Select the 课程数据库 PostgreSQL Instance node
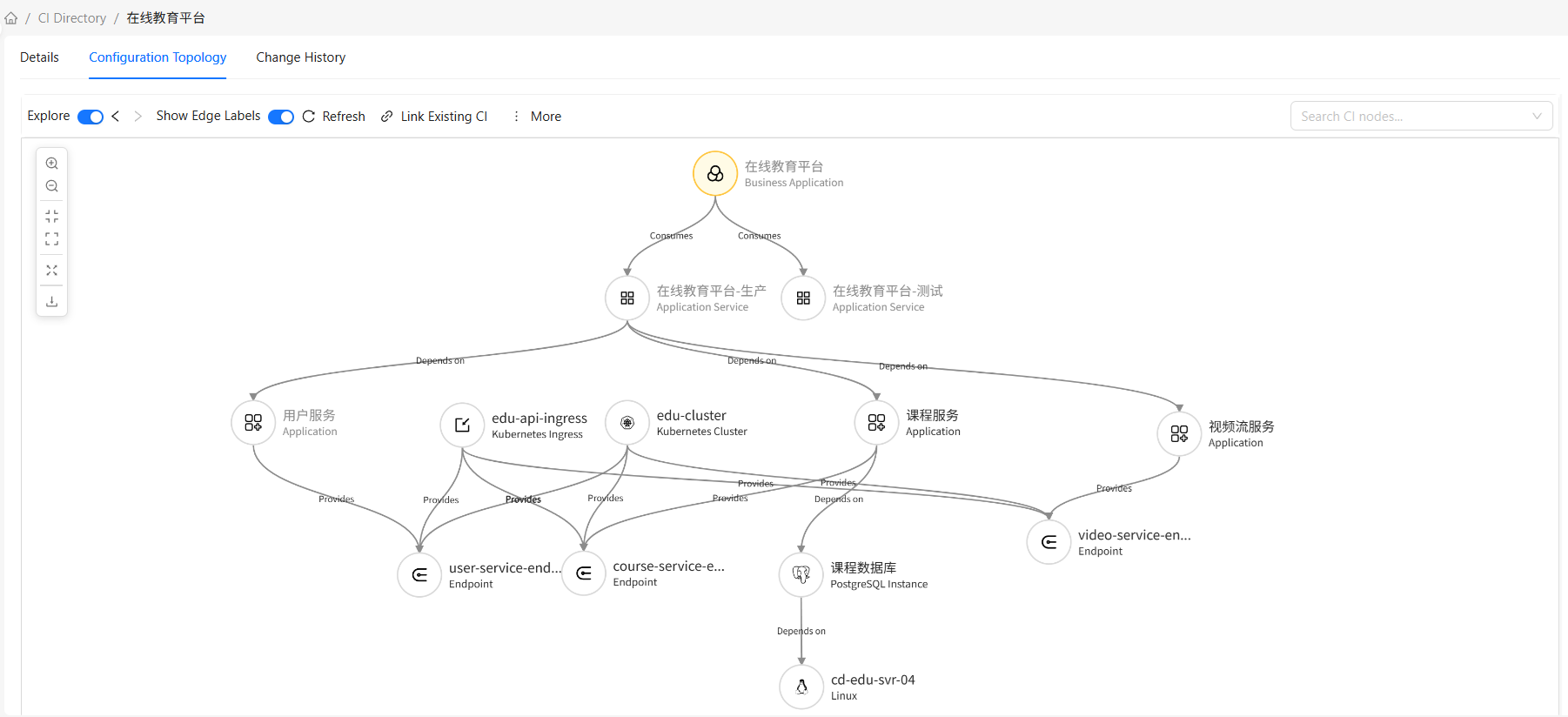1568x717 pixels. (801, 575)
